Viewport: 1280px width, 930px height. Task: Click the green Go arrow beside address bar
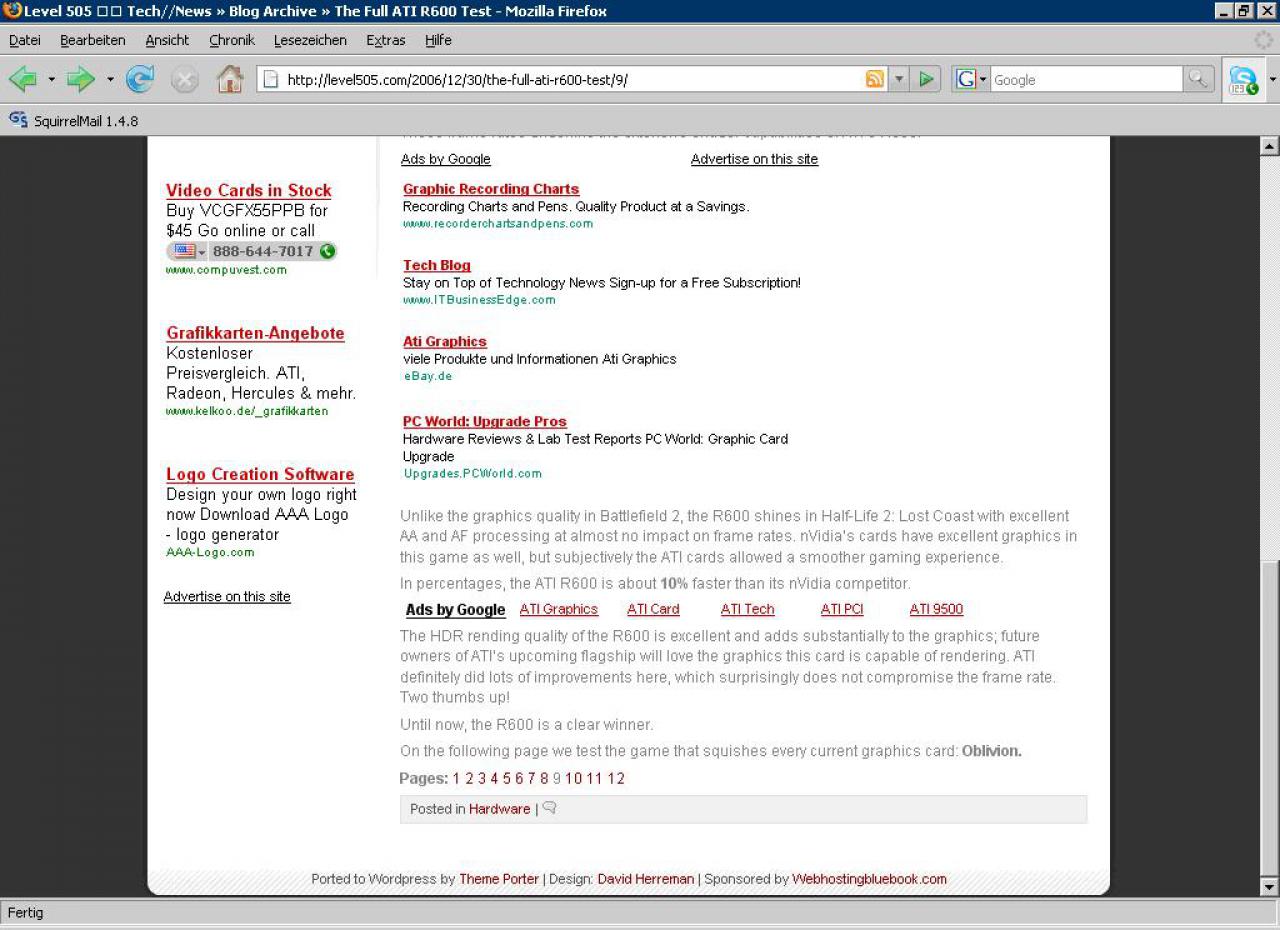(927, 80)
